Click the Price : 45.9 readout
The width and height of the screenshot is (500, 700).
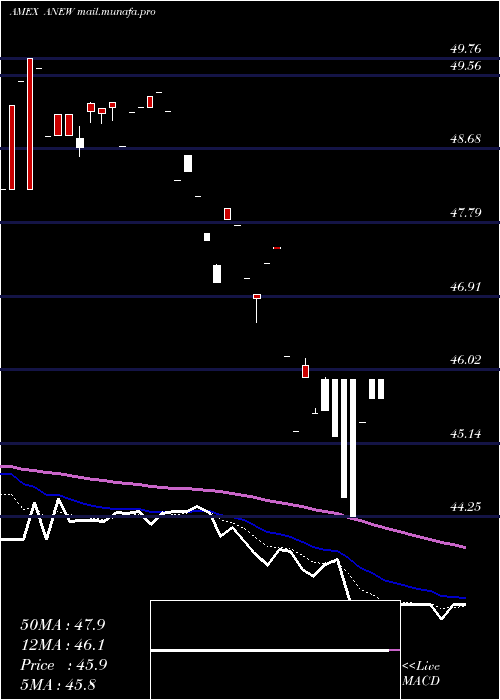(x=63, y=665)
